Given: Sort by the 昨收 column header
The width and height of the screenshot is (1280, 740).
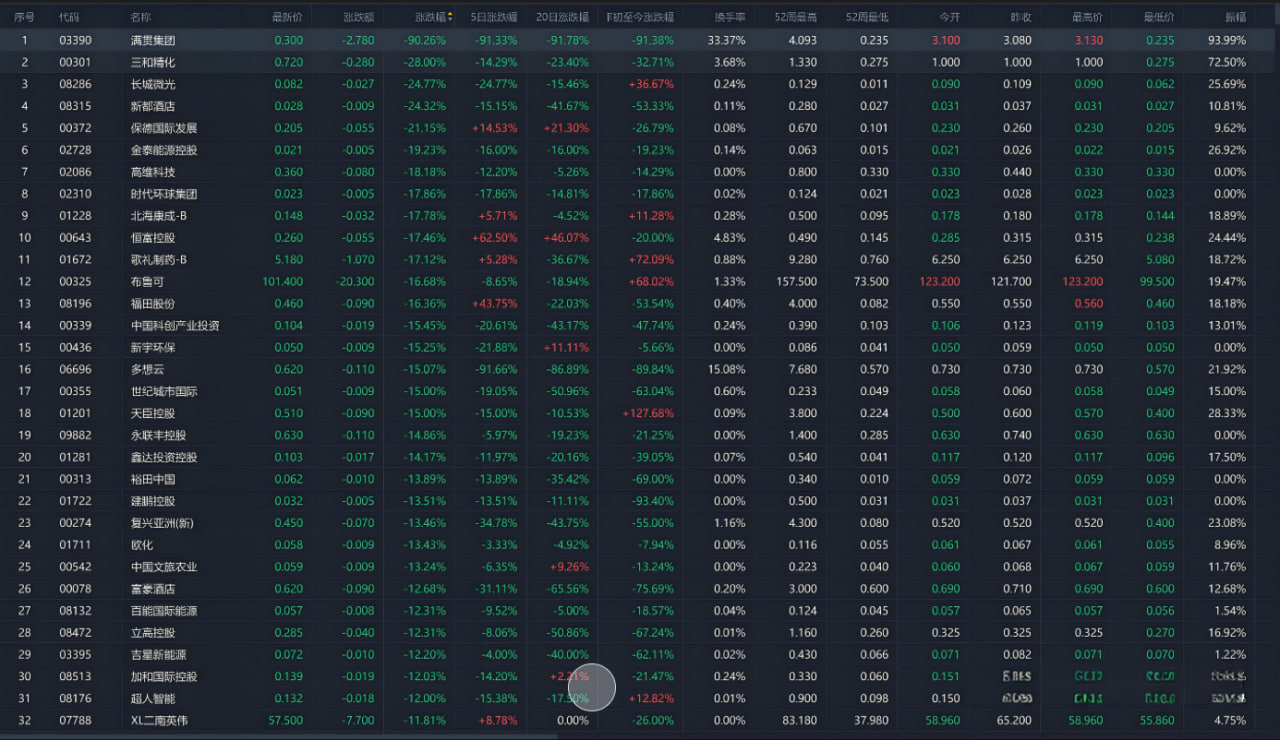Looking at the screenshot, I should [x=1021, y=17].
